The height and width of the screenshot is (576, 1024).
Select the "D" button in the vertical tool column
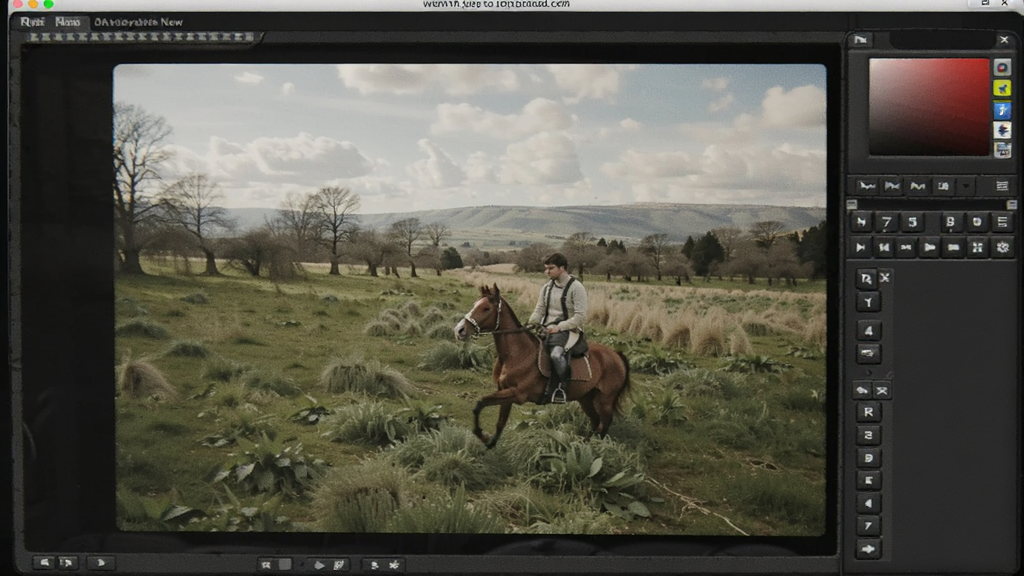[x=869, y=458]
